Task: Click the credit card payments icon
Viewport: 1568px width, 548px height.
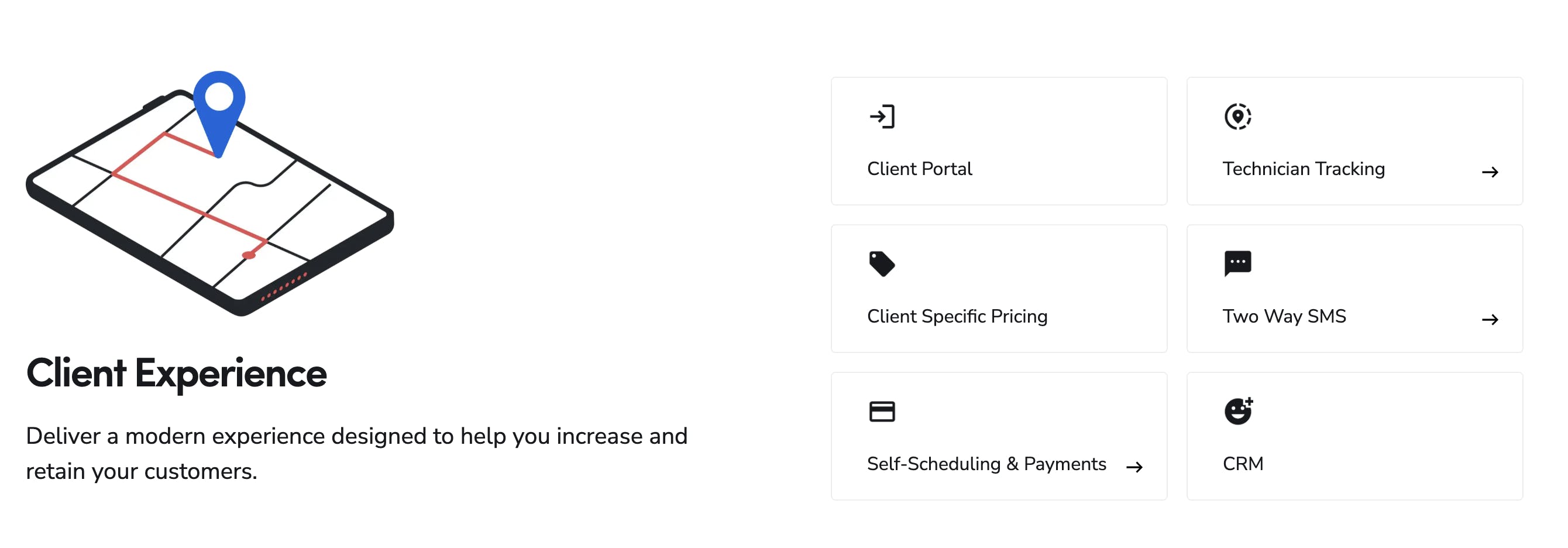Action: click(882, 412)
